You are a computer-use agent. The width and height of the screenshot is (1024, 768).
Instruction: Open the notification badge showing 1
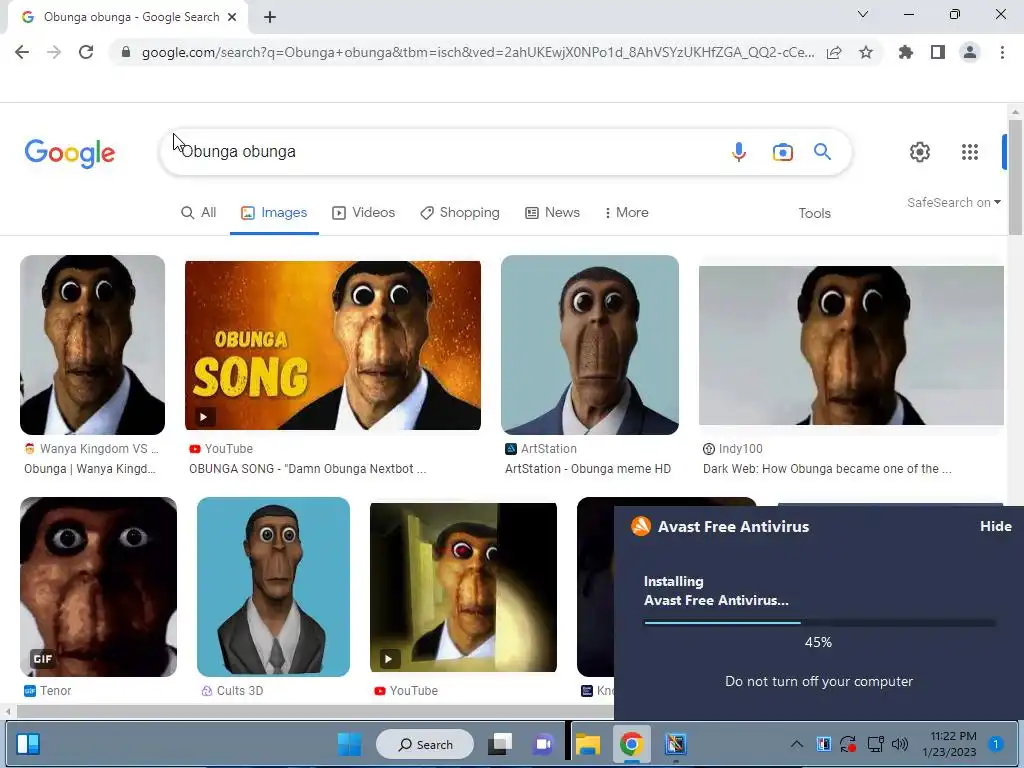(996, 744)
